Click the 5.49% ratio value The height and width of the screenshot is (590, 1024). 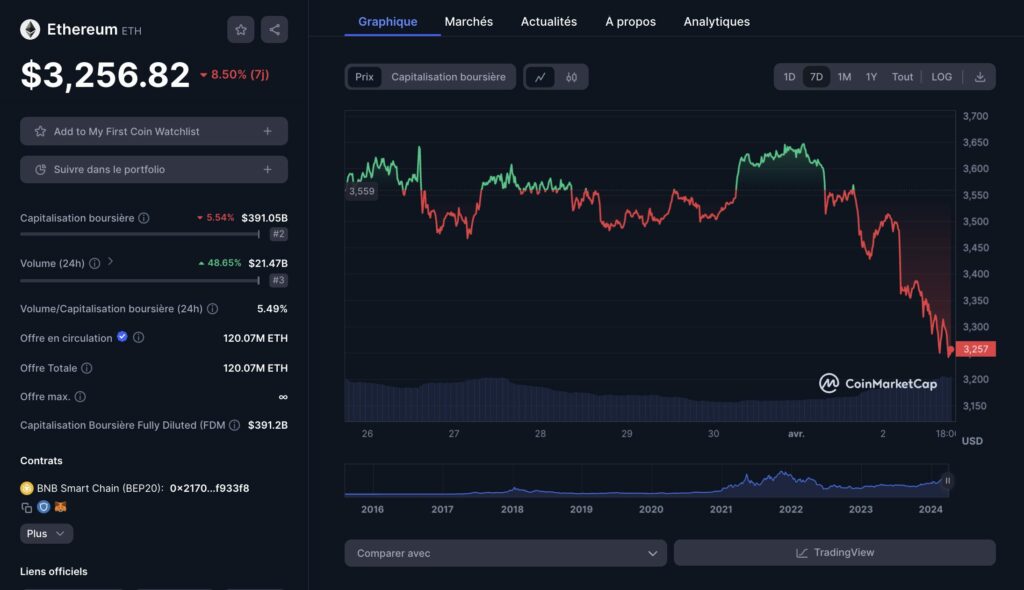(272, 308)
